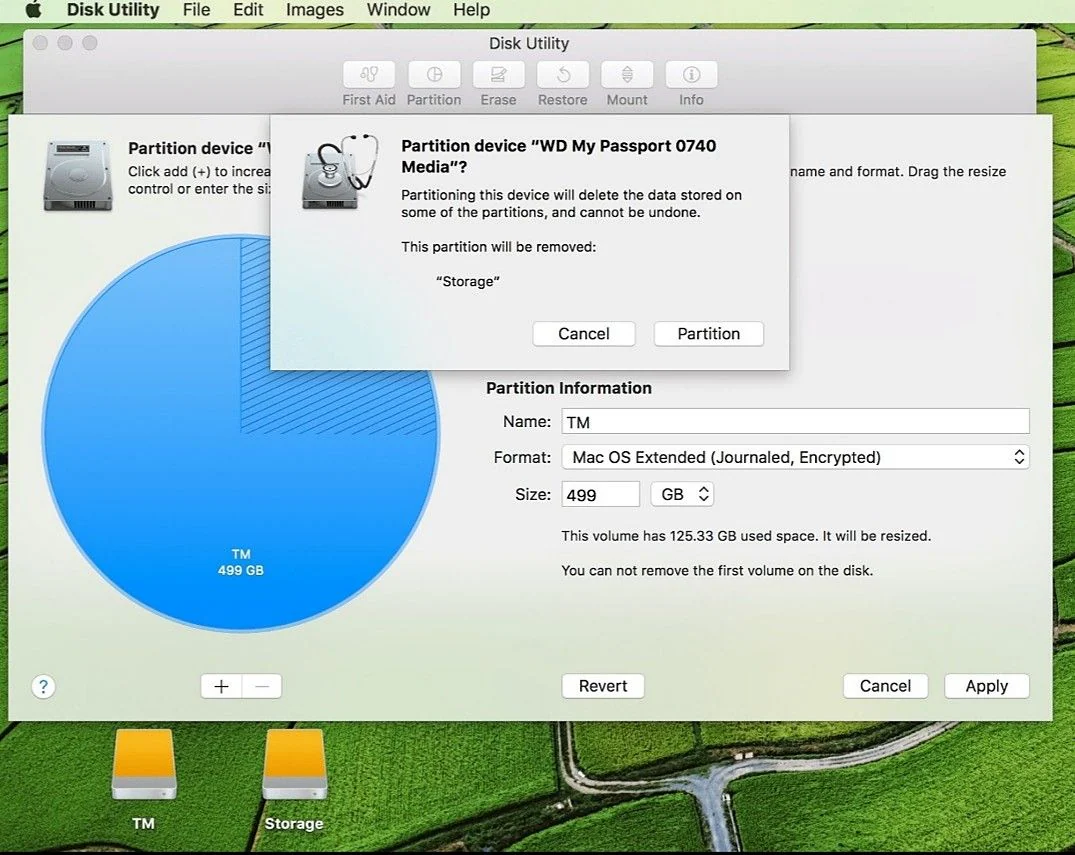Click the Partition Information heading
This screenshot has width=1075, height=855.
click(569, 388)
